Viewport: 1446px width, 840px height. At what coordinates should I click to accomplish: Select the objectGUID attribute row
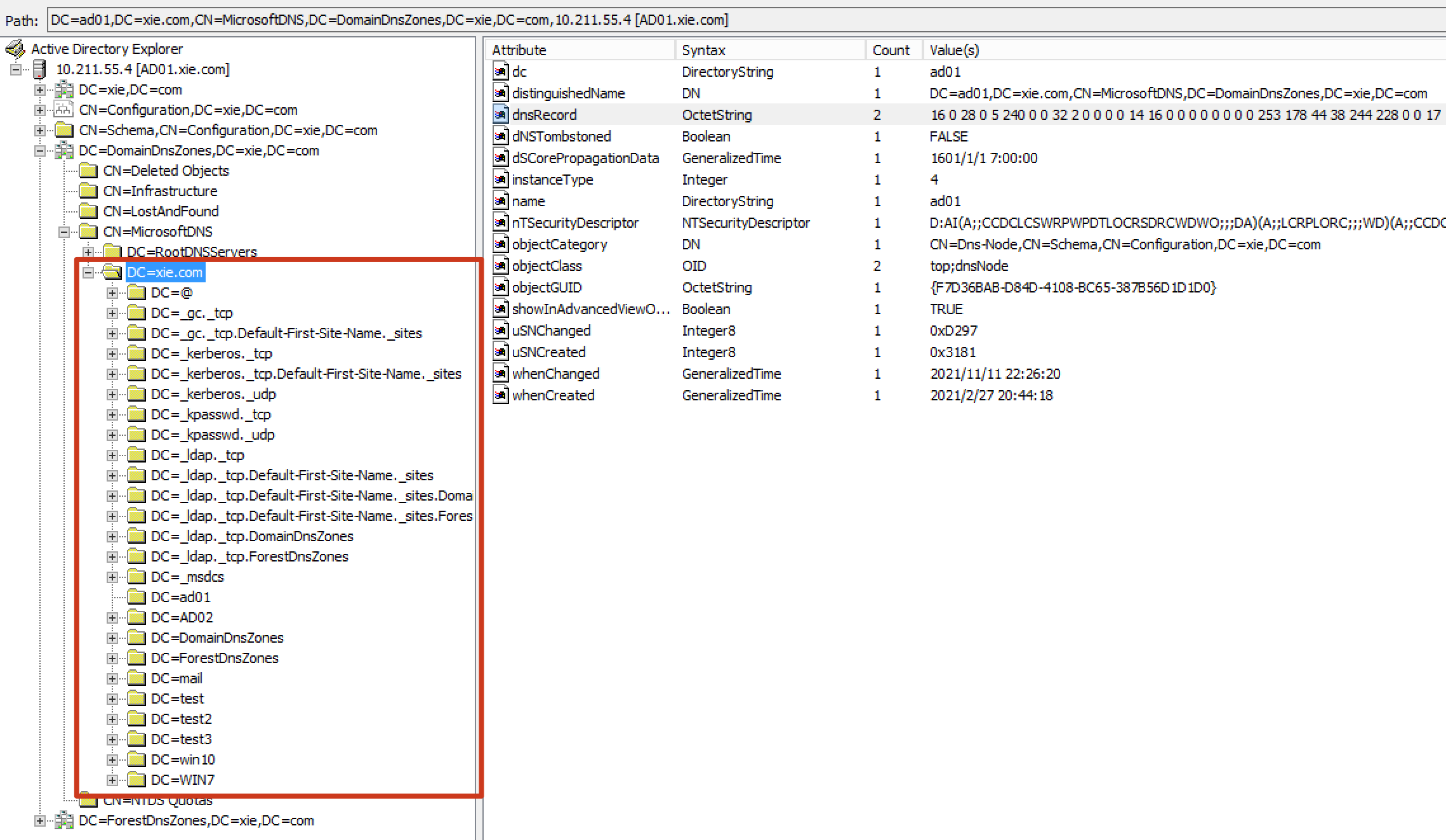click(x=547, y=287)
